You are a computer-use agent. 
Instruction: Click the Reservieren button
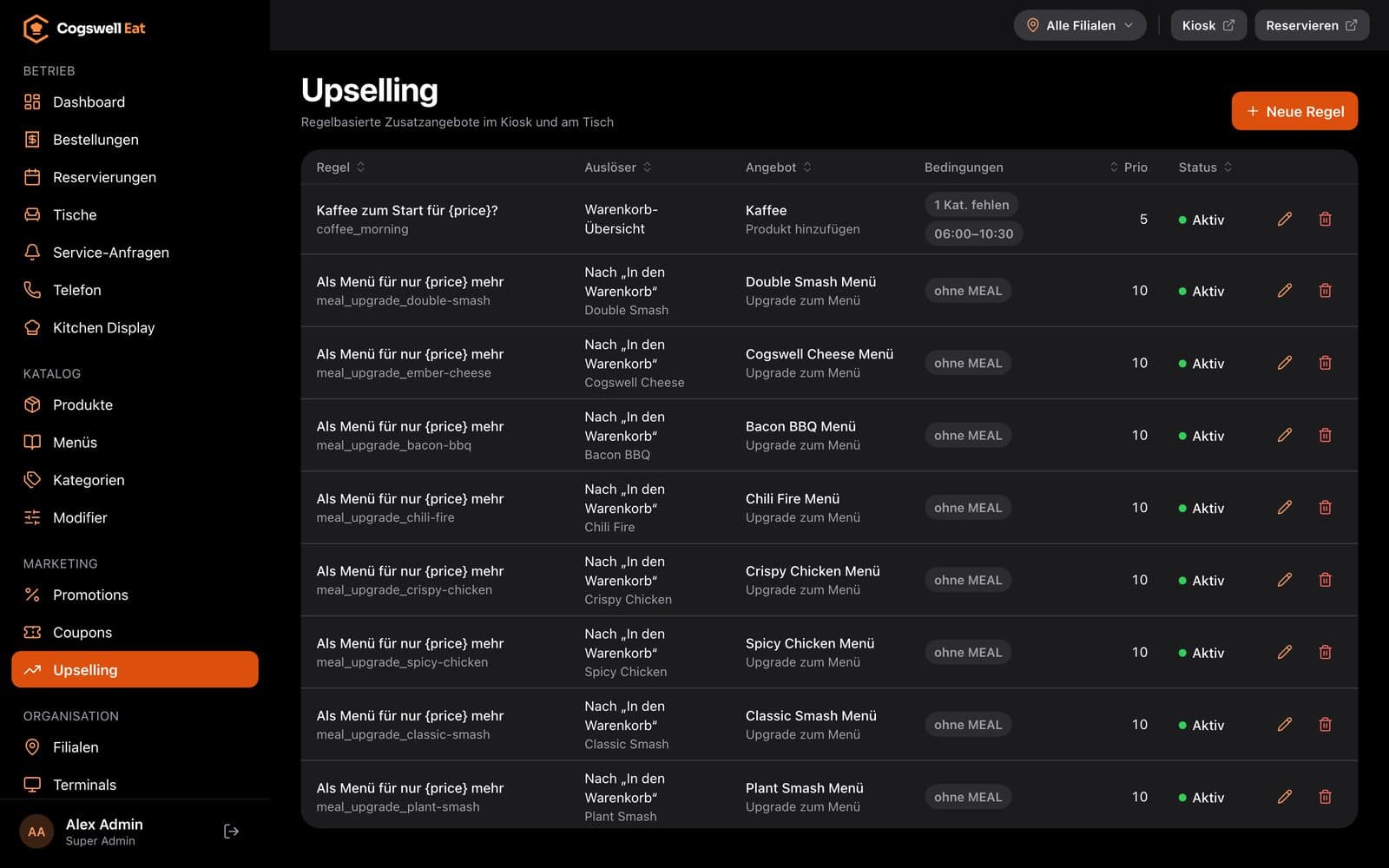point(1312,25)
